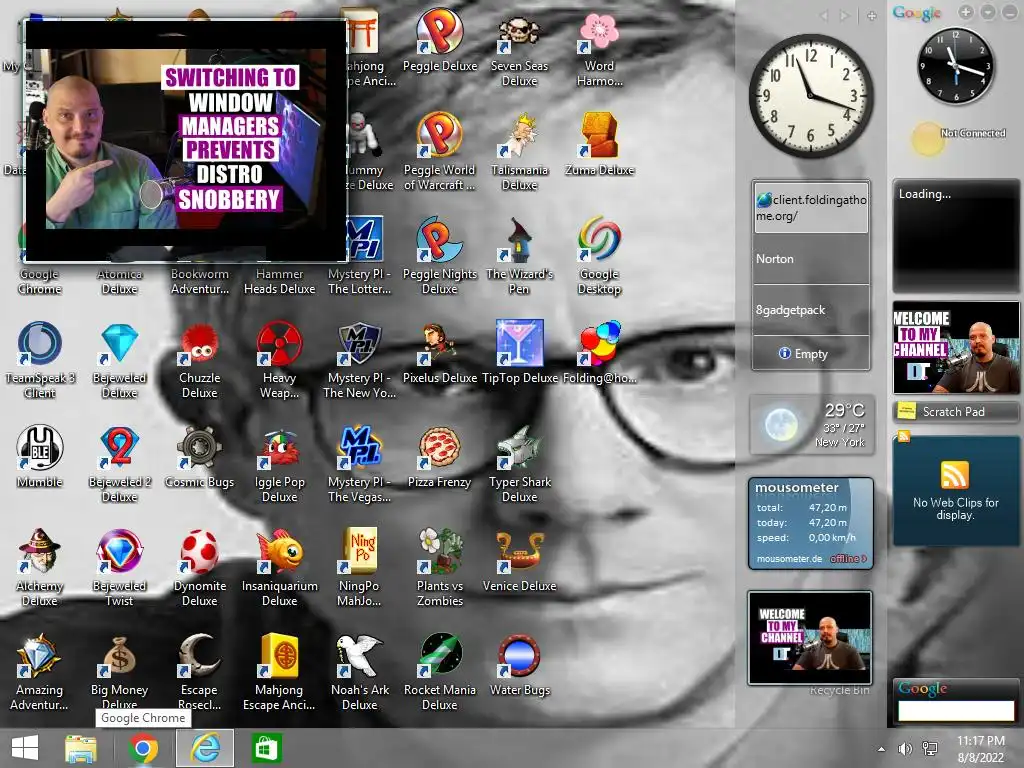The width and height of the screenshot is (1024, 768).
Task: Open the Scratch Pad gadget
Action: [x=956, y=411]
